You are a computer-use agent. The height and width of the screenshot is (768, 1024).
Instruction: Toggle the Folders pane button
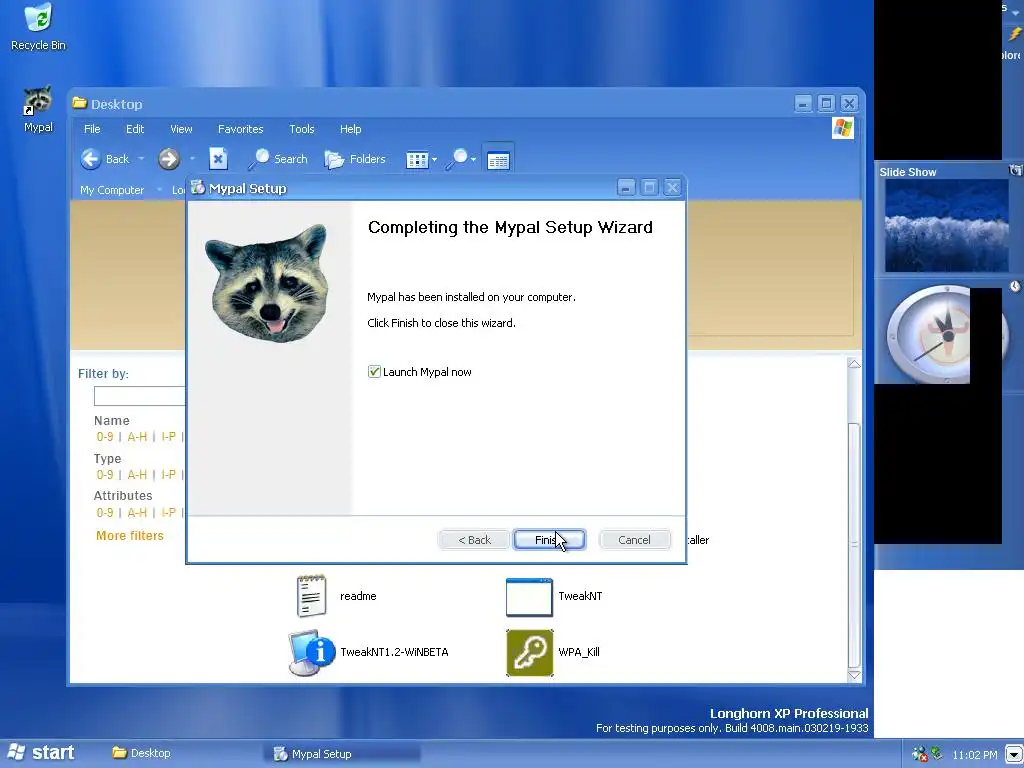pyautogui.click(x=355, y=159)
